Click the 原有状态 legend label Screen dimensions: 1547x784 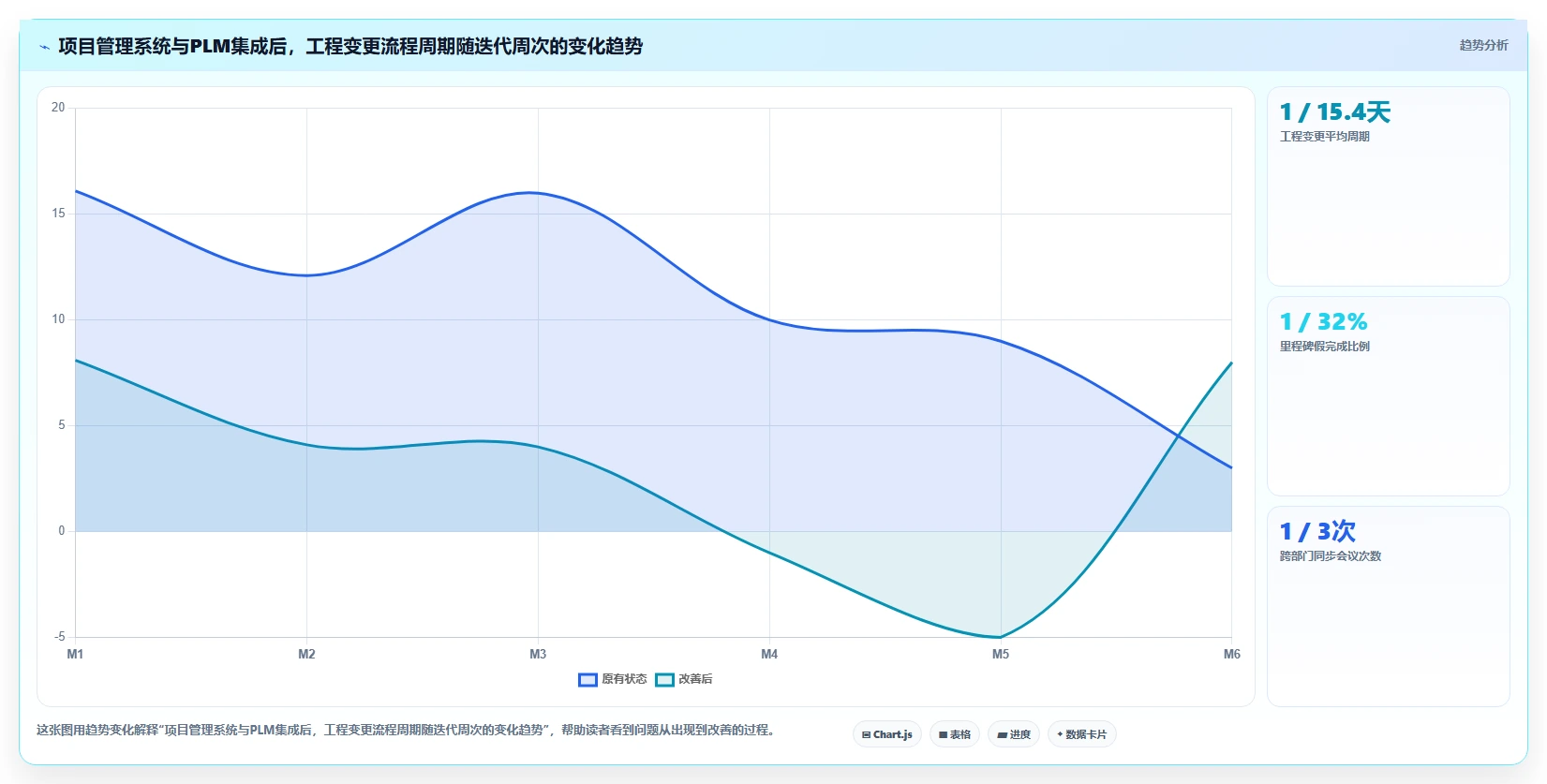tap(624, 679)
